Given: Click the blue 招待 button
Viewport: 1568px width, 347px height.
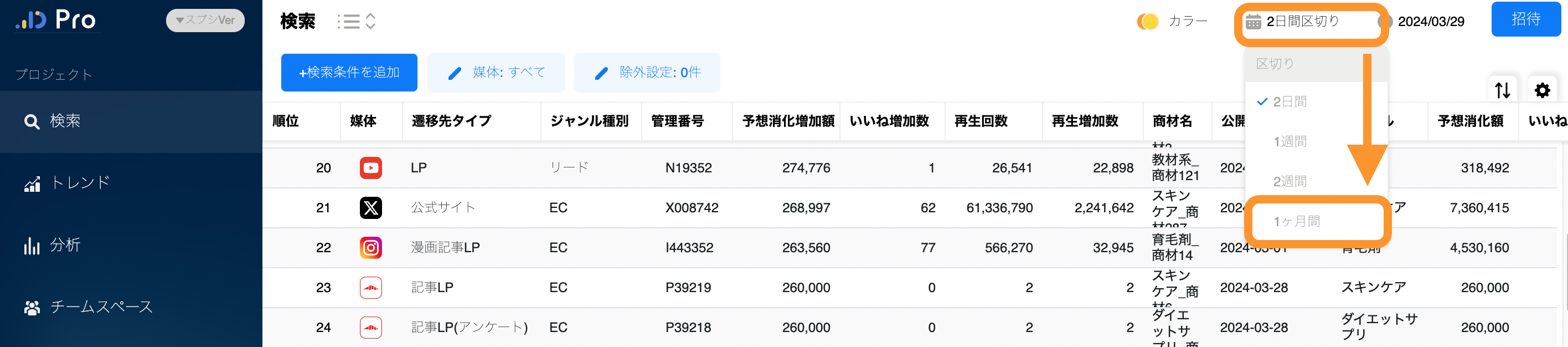Looking at the screenshot, I should click(1525, 19).
